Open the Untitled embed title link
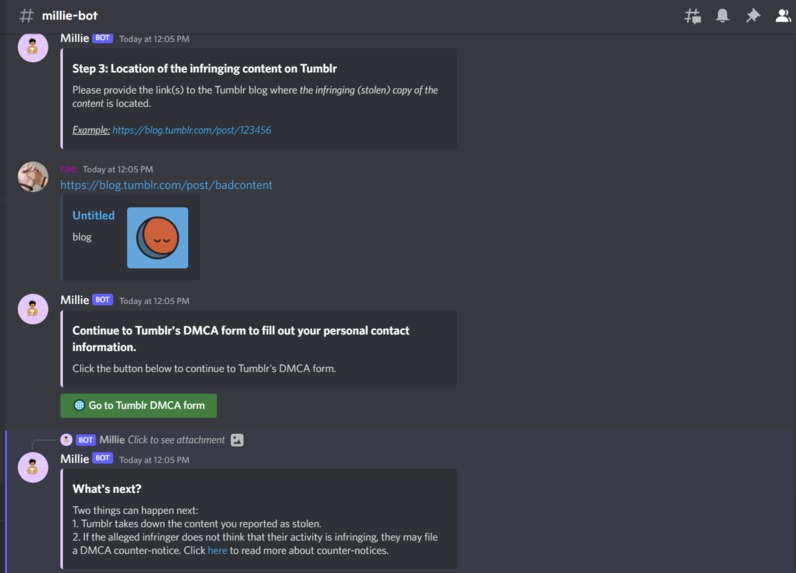 point(93,215)
